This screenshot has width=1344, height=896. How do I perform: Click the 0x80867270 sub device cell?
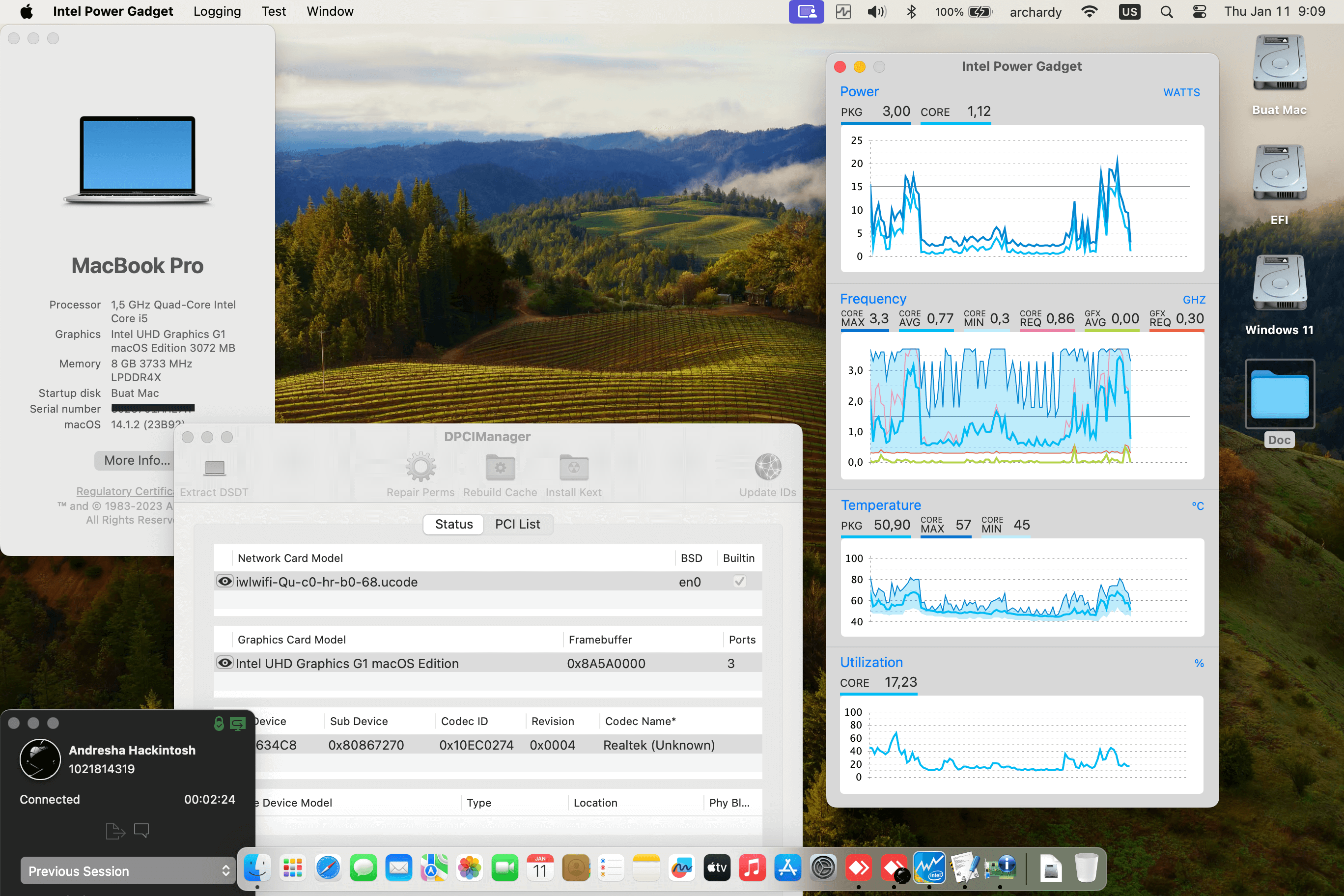(365, 745)
